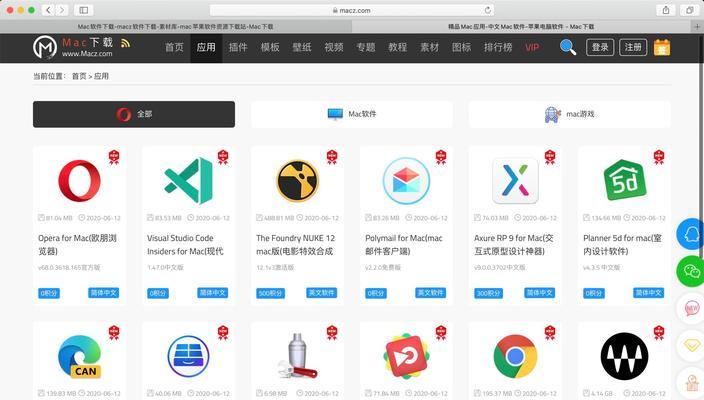The width and height of the screenshot is (704, 400).
Task: Open the Planner 5d app icon
Action: click(625, 180)
